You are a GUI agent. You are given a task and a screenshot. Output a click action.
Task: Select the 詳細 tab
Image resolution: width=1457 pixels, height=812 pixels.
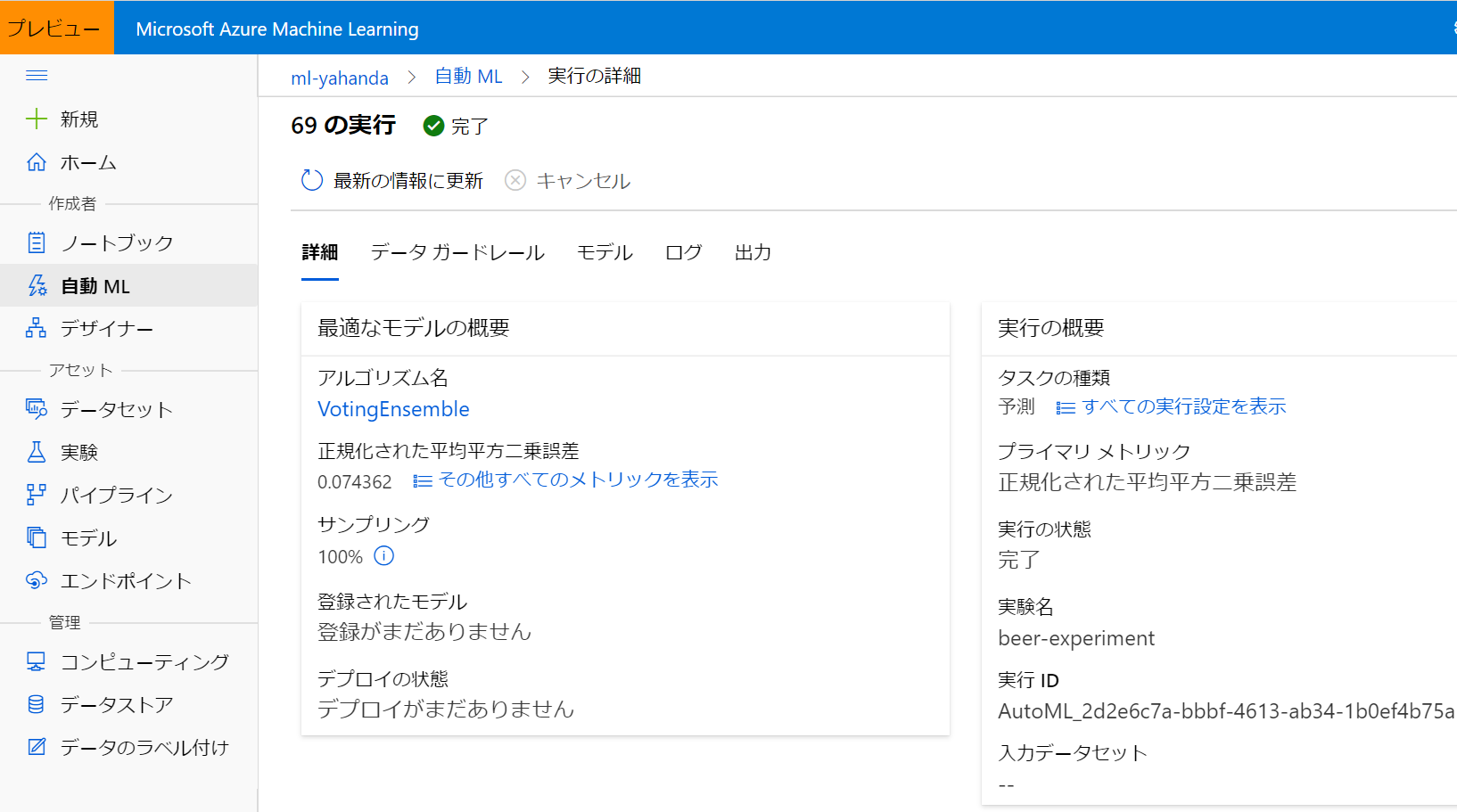(x=320, y=252)
